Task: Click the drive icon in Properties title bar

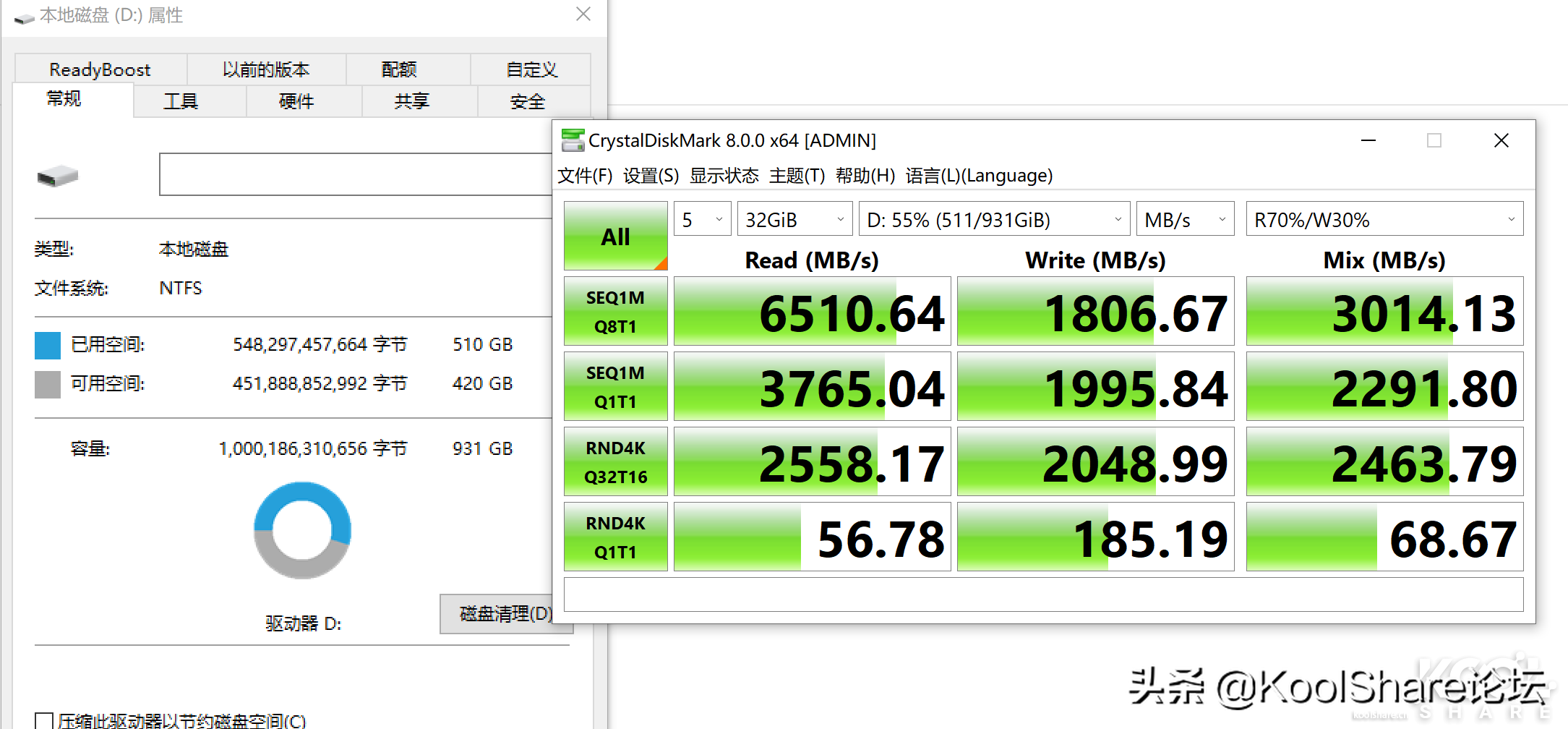Action: pyautogui.click(x=24, y=17)
